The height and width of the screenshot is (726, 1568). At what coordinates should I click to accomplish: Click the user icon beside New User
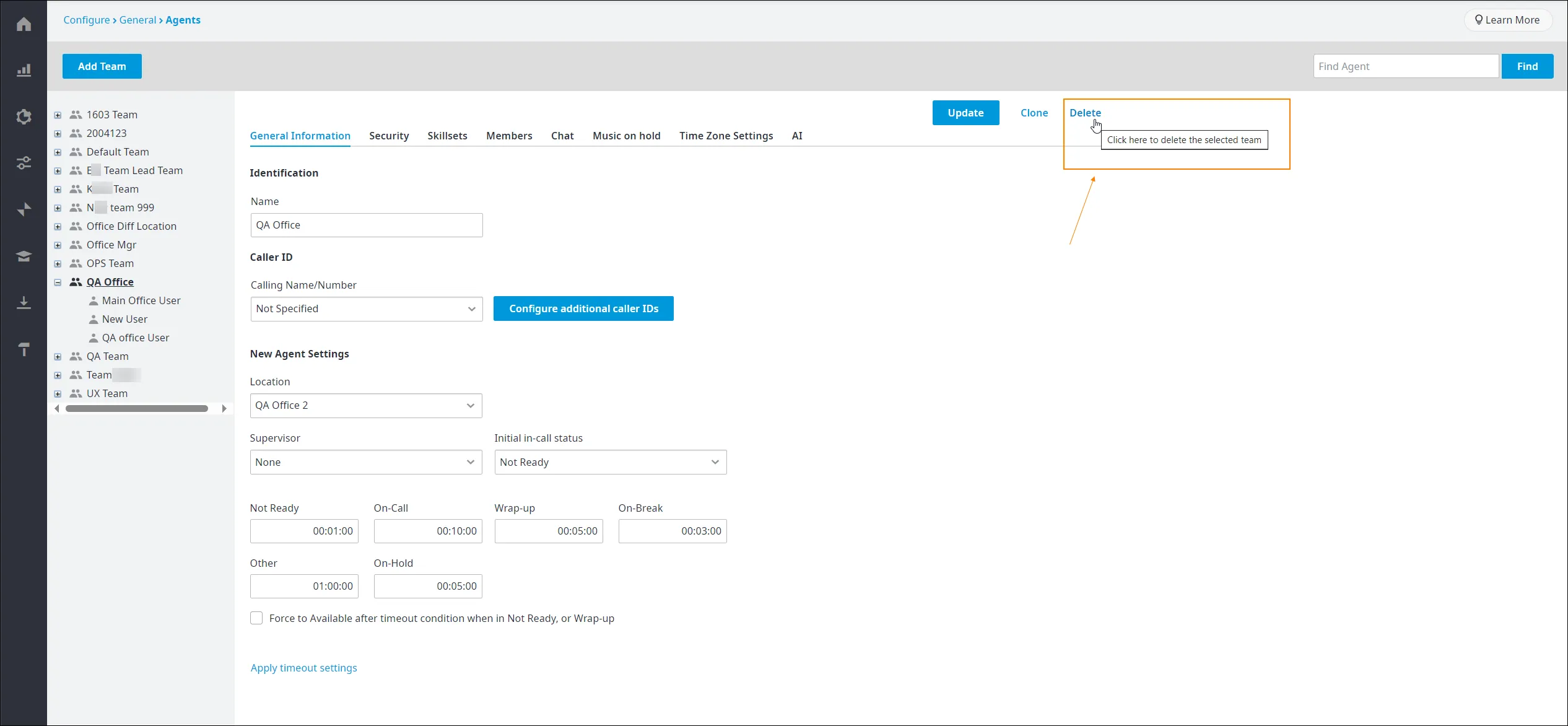click(x=94, y=319)
